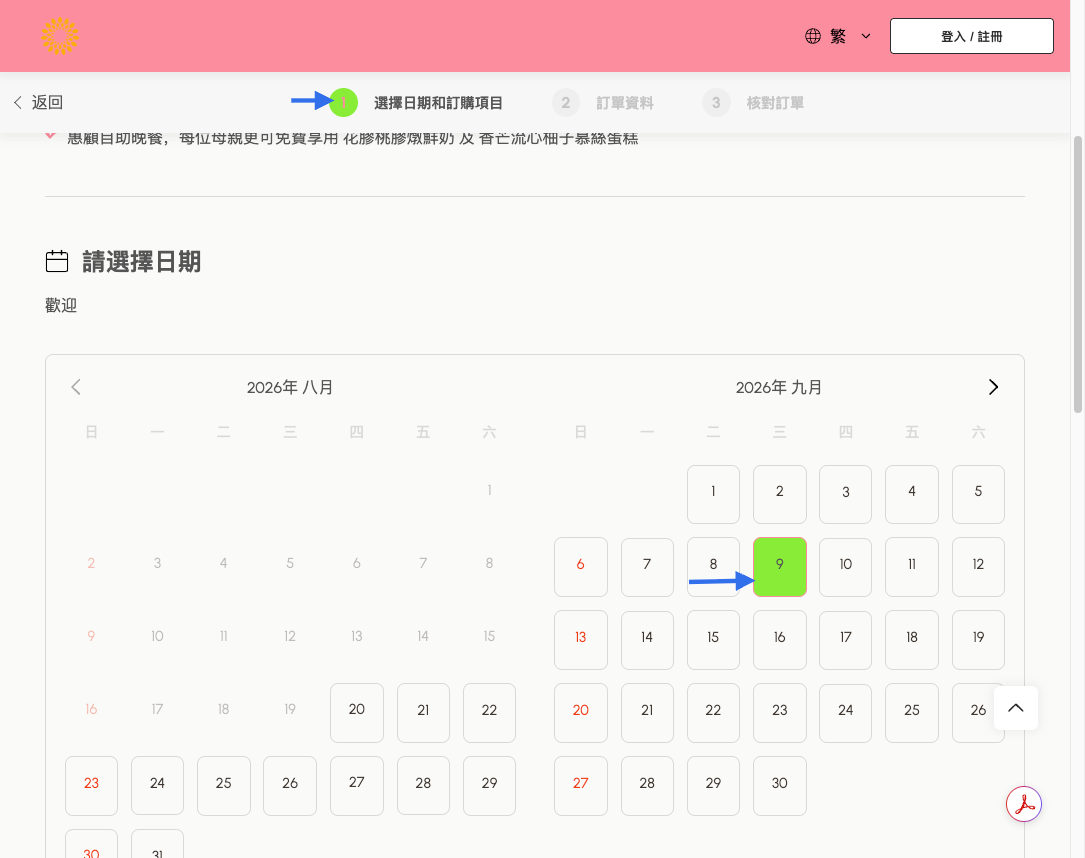Select September 24
The height and width of the screenshot is (858, 1085).
point(846,713)
